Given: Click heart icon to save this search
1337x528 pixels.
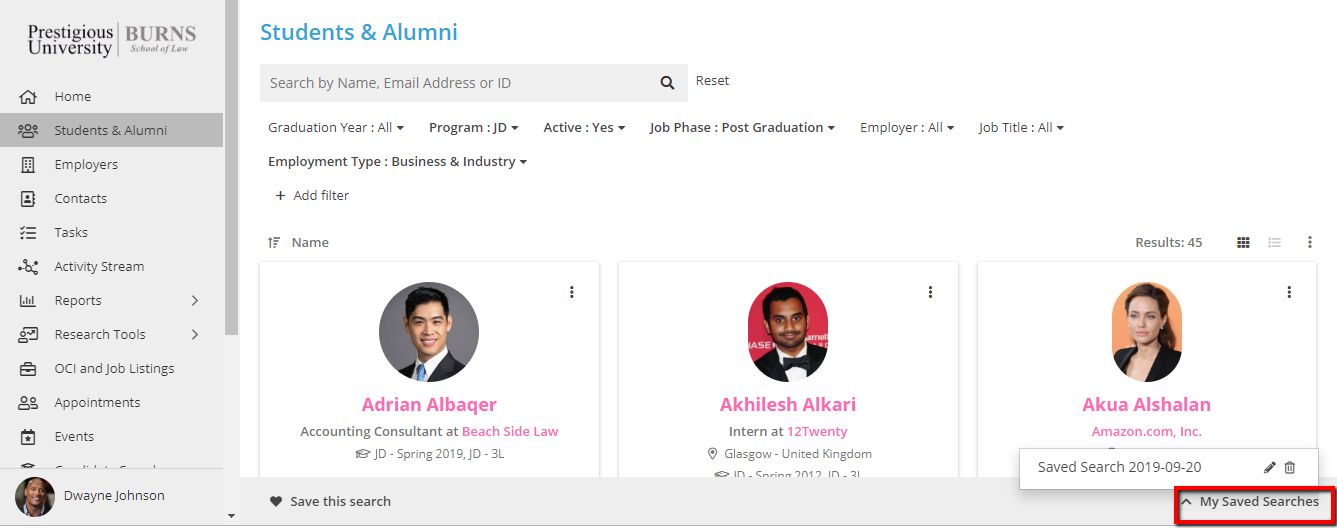Looking at the screenshot, I should pos(276,502).
